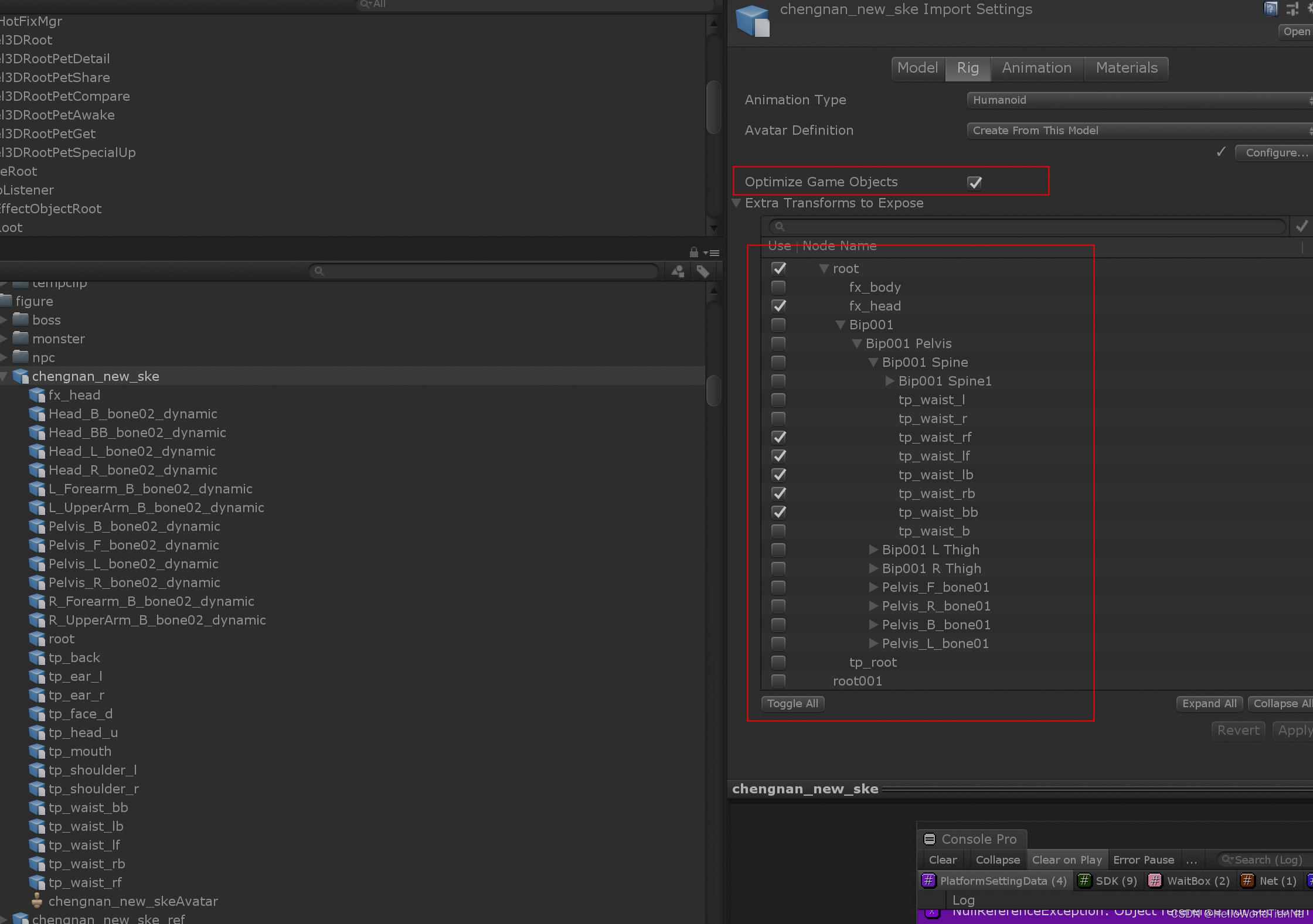This screenshot has height=924, width=1313.
Task: Expand the Bip001 L Thigh node
Action: 873,550
